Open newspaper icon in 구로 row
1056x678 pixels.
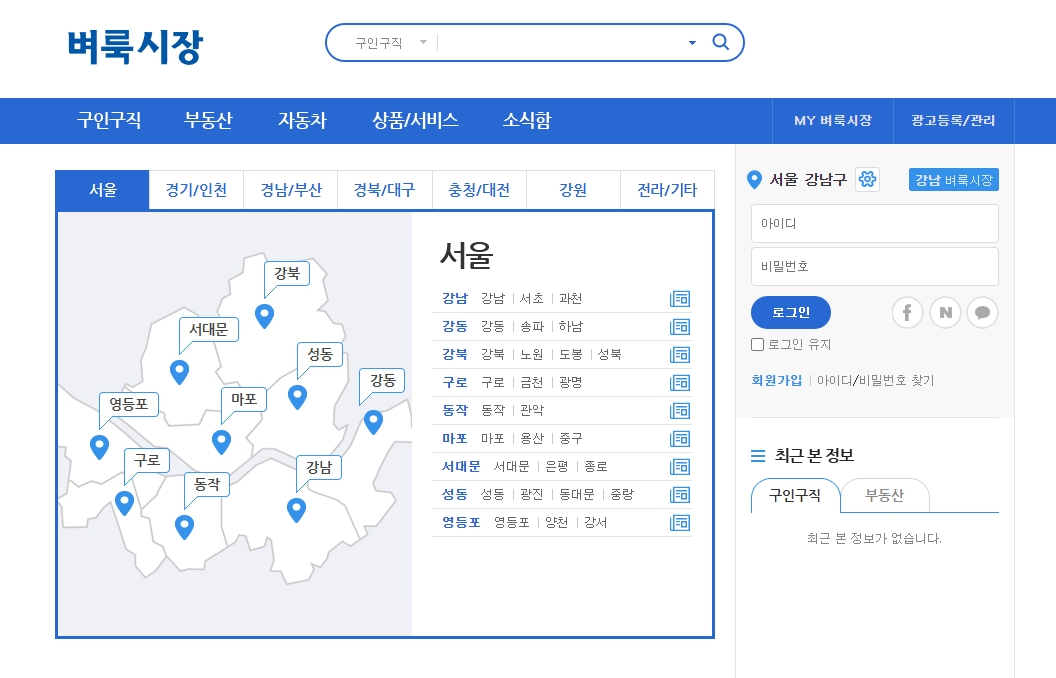point(680,383)
